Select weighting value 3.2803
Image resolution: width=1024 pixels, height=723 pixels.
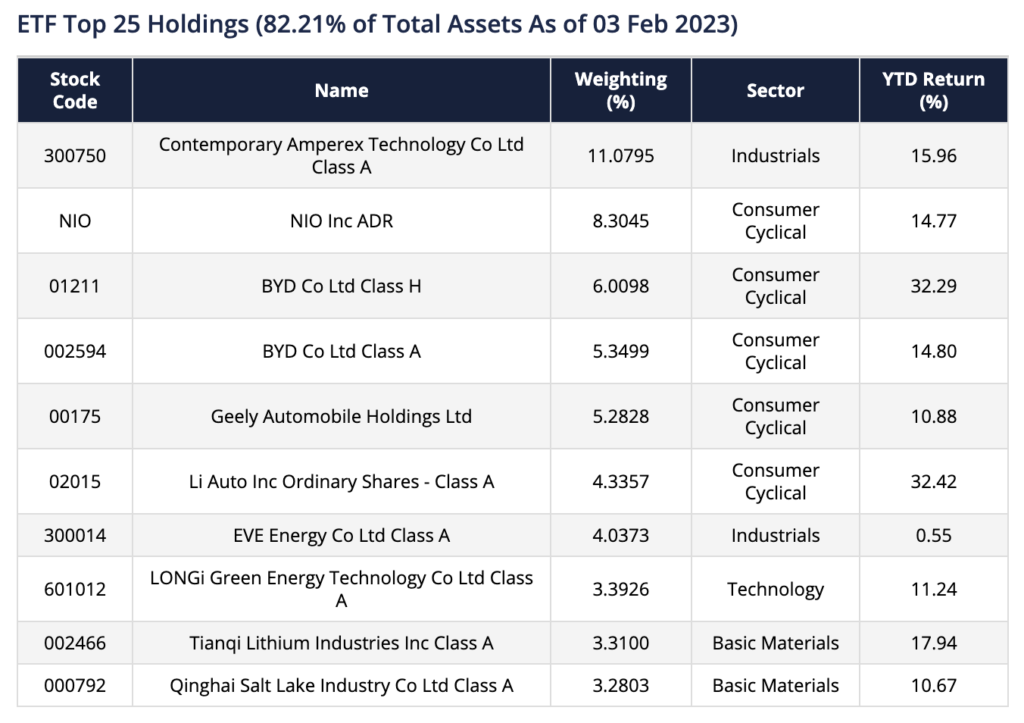coord(620,686)
